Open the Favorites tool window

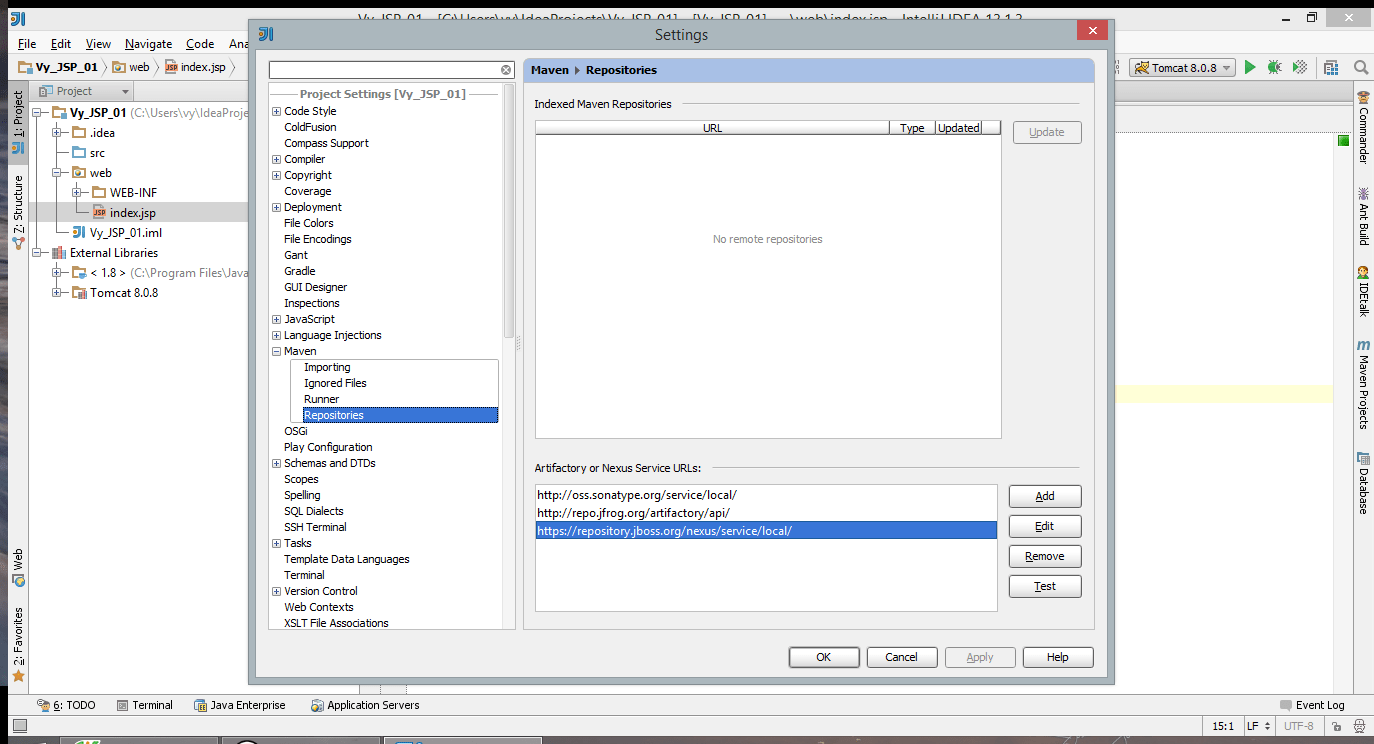18,645
